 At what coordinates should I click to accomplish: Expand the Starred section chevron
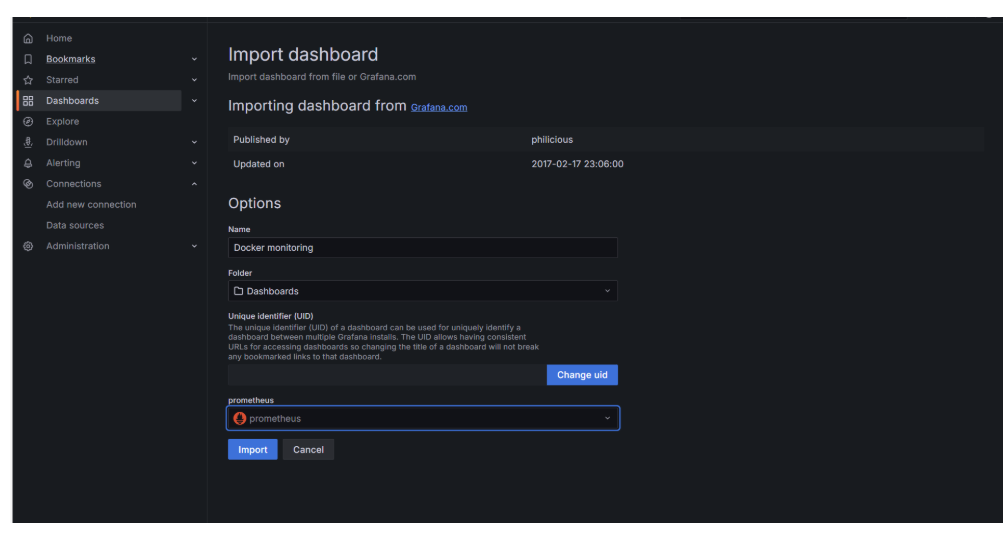[x=194, y=80]
